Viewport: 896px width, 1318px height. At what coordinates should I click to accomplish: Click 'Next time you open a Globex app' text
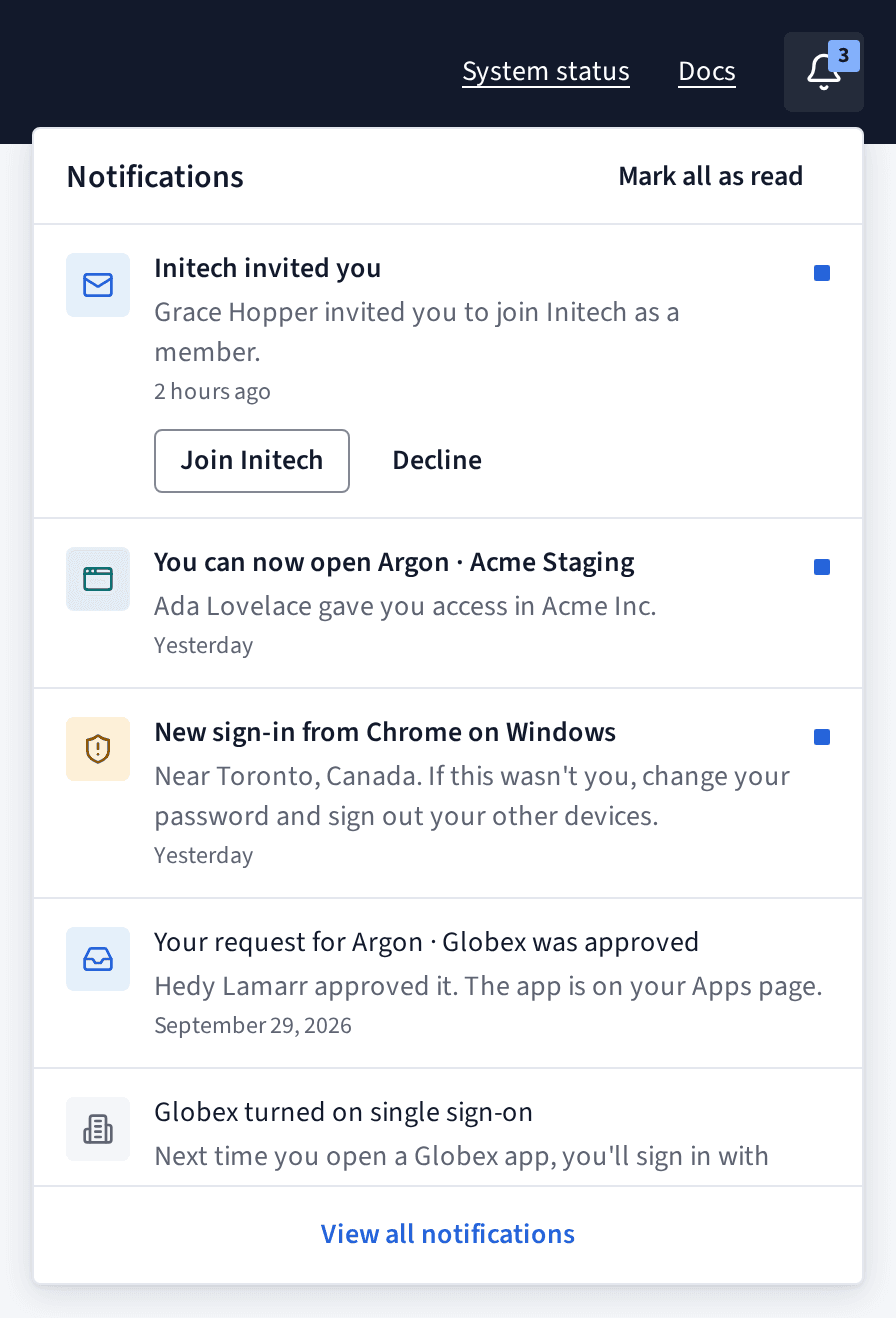coord(461,1157)
